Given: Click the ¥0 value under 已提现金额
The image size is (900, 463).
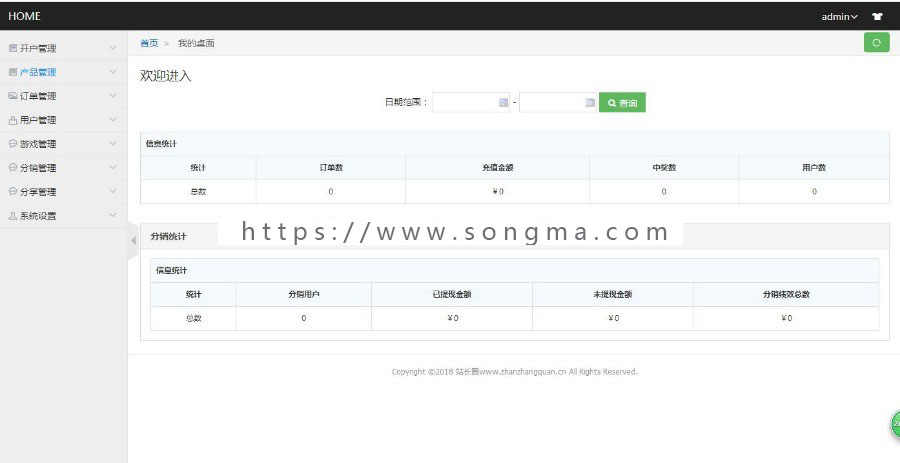Looking at the screenshot, I should tap(452, 318).
